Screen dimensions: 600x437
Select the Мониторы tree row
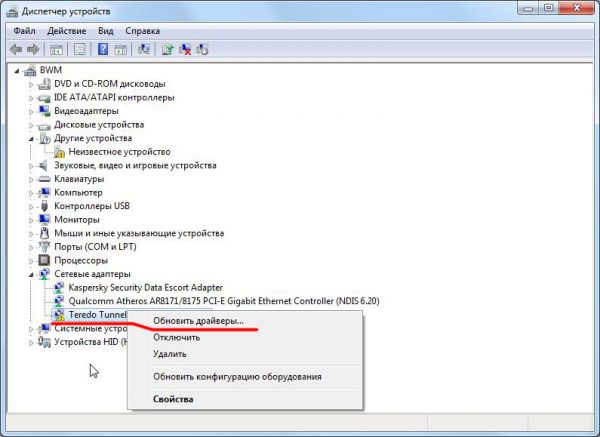point(77,220)
